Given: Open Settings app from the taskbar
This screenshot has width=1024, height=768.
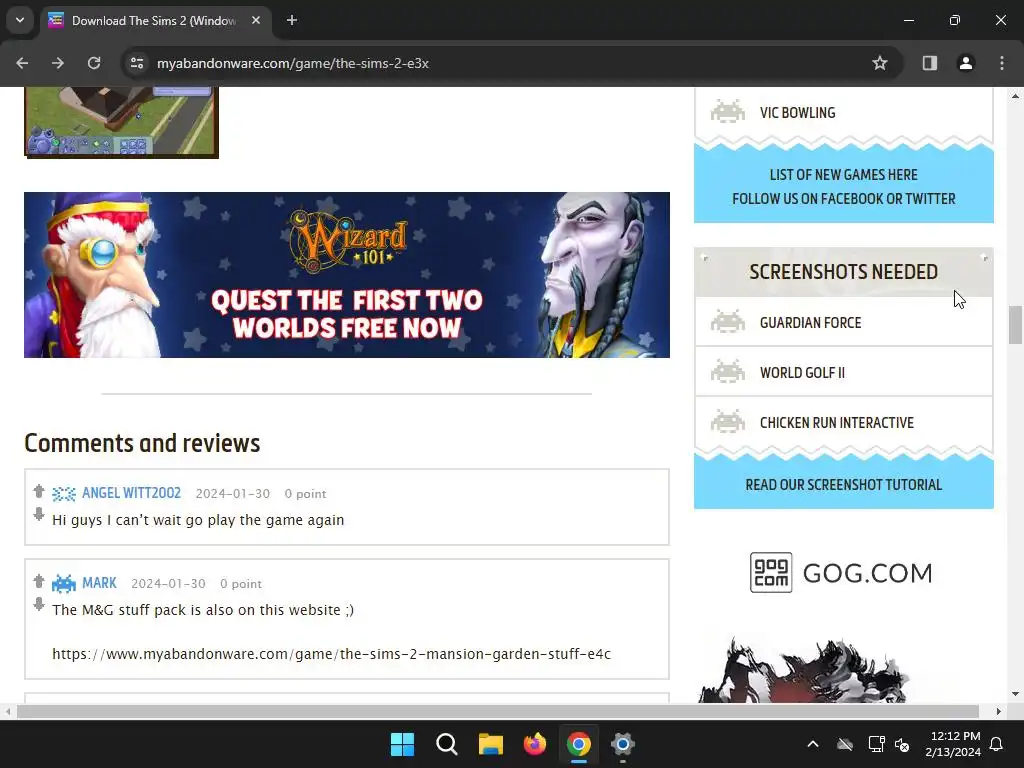Looking at the screenshot, I should pyautogui.click(x=623, y=744).
